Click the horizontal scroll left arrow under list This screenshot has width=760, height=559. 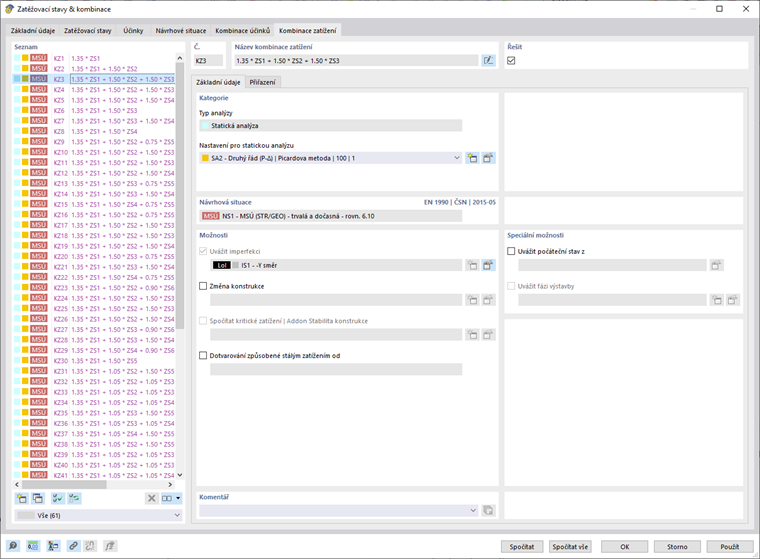17,484
